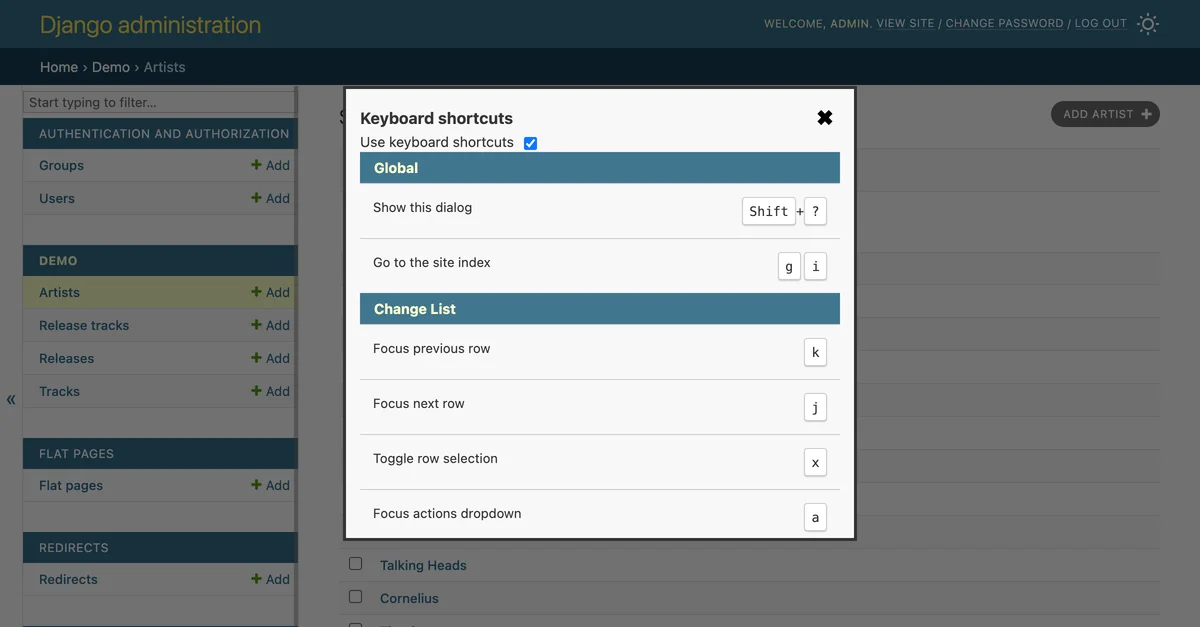Open the Cornelius artist link
Image resolution: width=1200 pixels, height=627 pixels.
click(409, 598)
